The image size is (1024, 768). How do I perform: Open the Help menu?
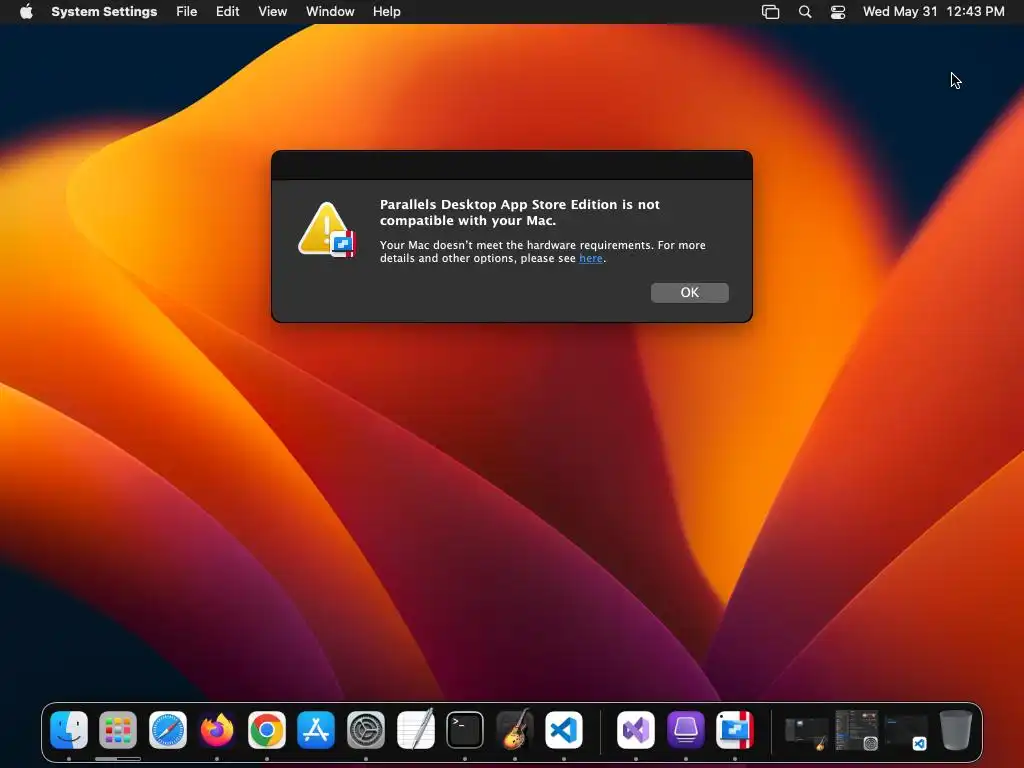click(x=387, y=12)
